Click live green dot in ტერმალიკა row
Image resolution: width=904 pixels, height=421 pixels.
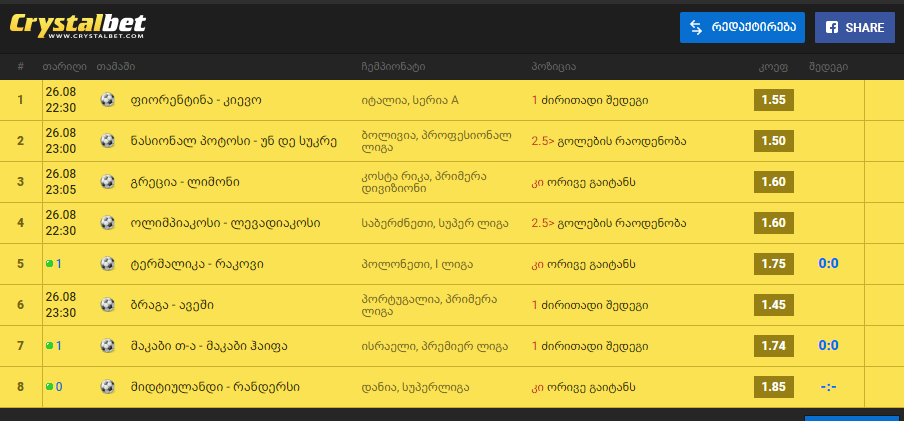click(x=50, y=264)
